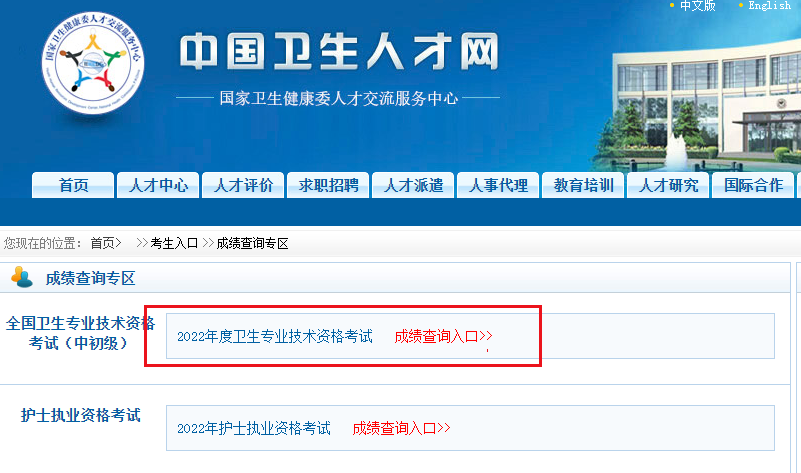Go to 国际合作 in the navigation
This screenshot has width=801, height=473.
point(753,185)
